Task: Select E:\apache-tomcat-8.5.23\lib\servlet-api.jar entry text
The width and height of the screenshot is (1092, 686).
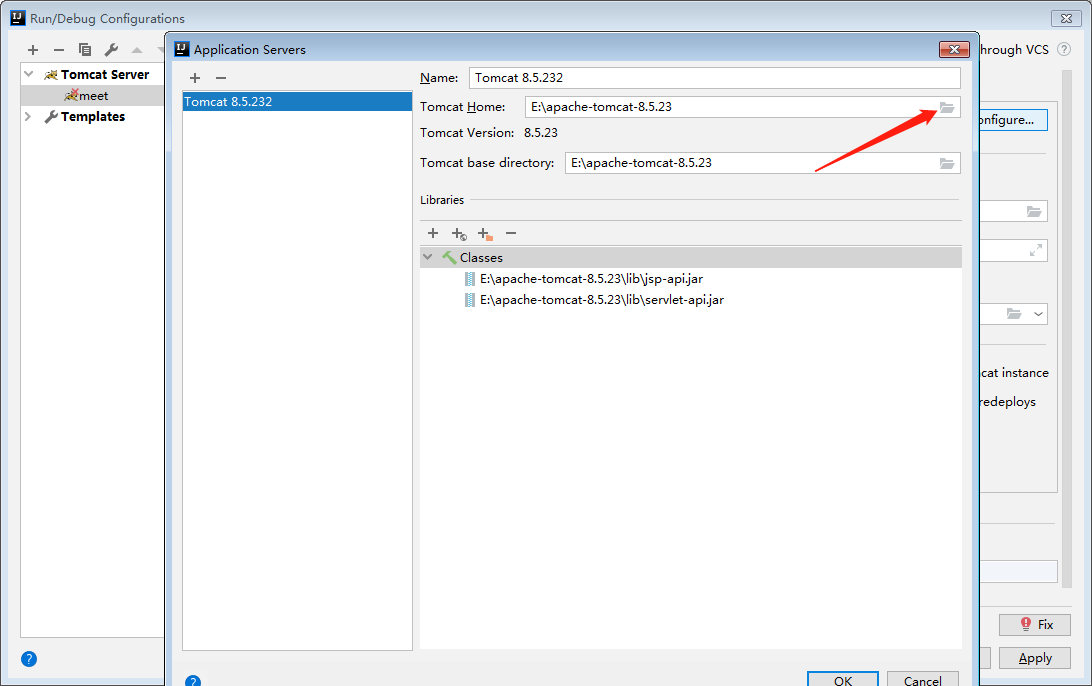Action: pyautogui.click(x=602, y=300)
